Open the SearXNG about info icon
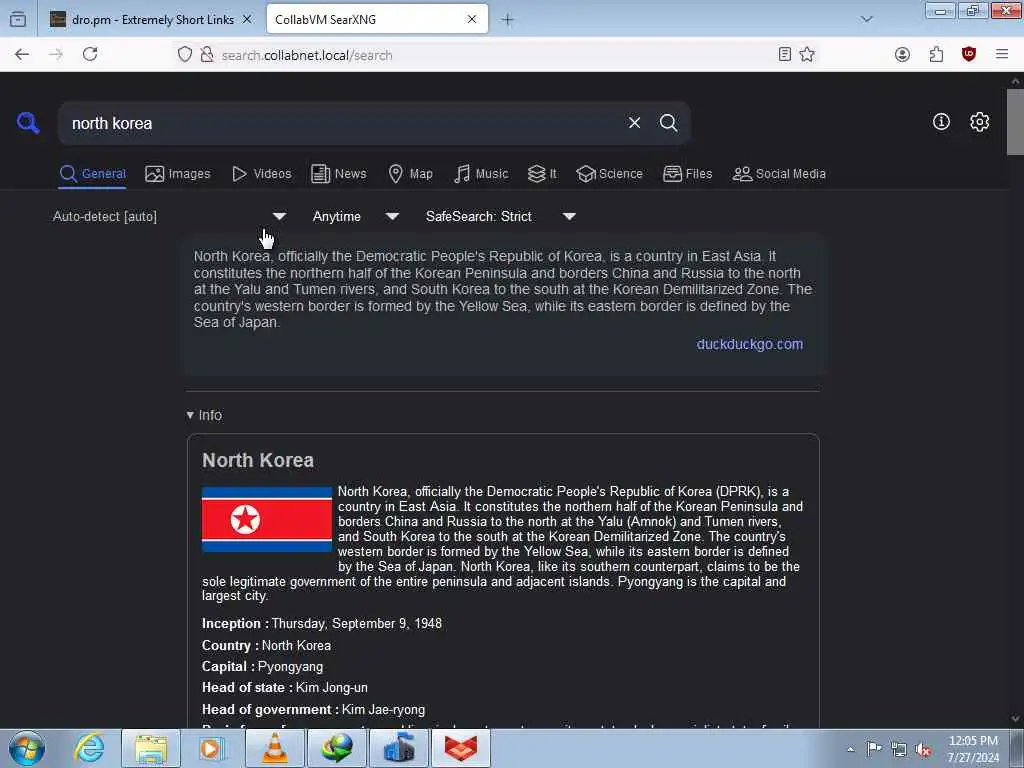1024x768 pixels. click(941, 121)
